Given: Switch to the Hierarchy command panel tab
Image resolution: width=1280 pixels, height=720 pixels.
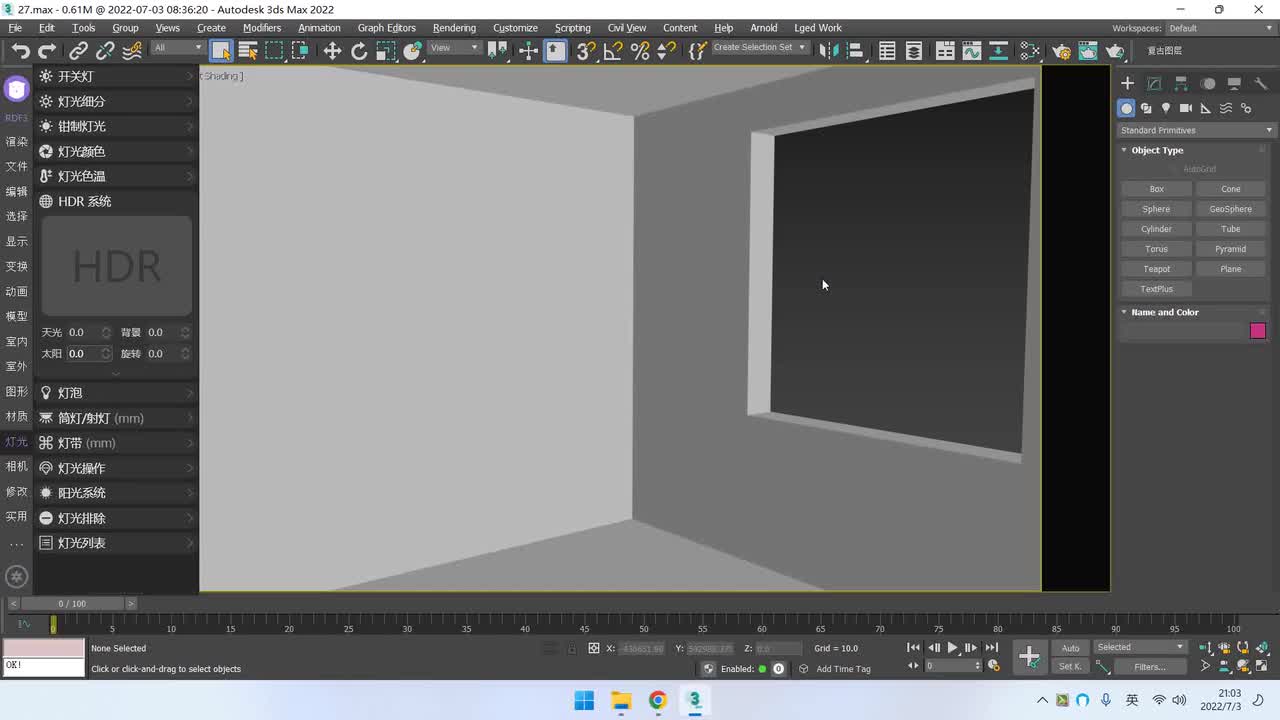Looking at the screenshot, I should (1181, 84).
